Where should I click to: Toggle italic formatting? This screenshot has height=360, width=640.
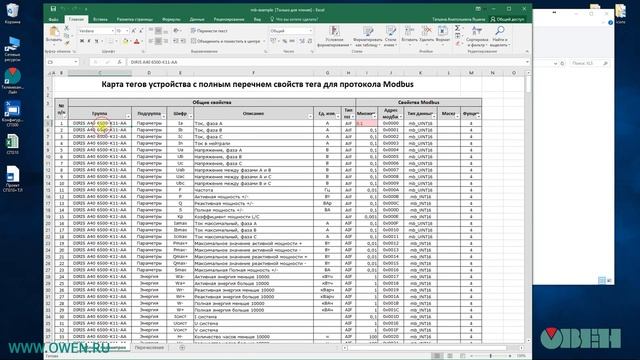point(89,41)
